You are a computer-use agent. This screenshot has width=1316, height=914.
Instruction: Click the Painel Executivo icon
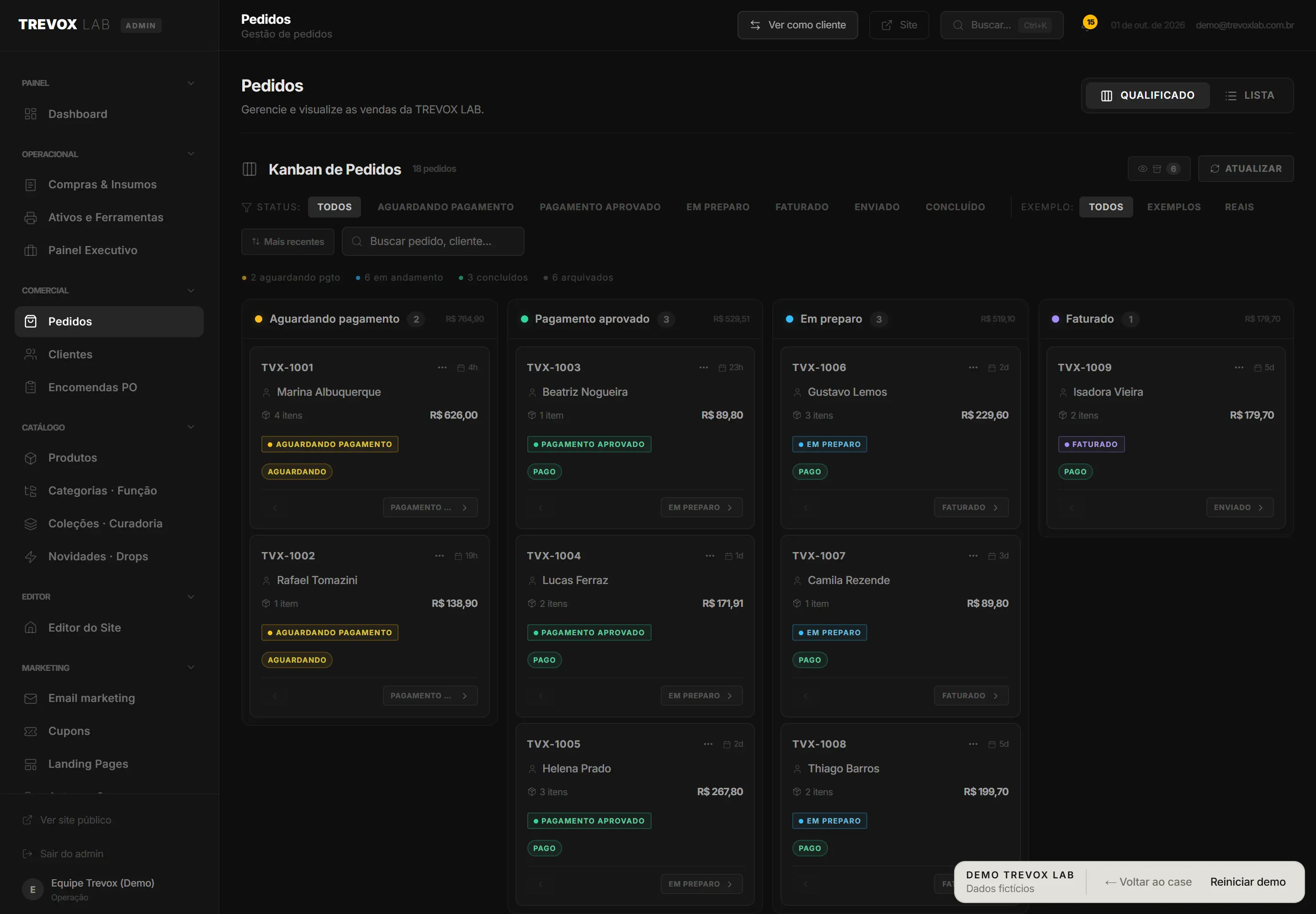point(31,250)
